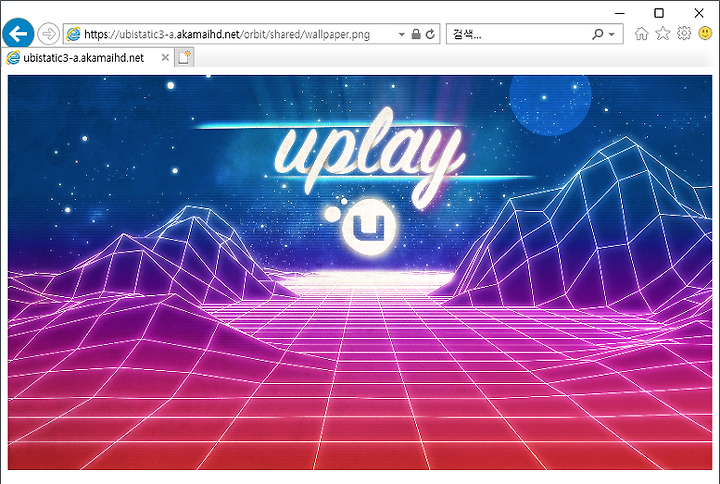Minimize the Internet Explorer window
This screenshot has width=720, height=484.
619,13
